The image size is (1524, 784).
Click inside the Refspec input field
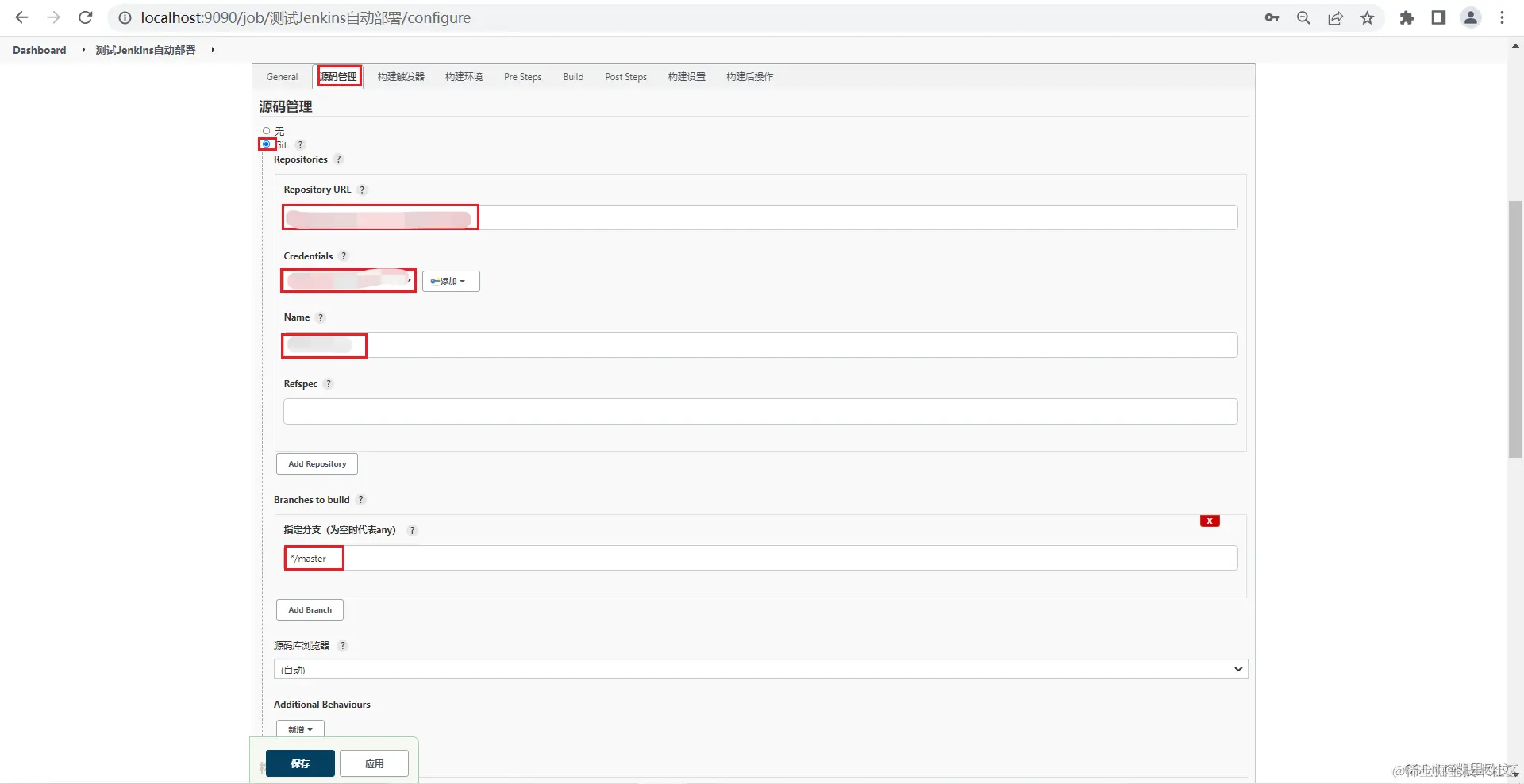(760, 411)
